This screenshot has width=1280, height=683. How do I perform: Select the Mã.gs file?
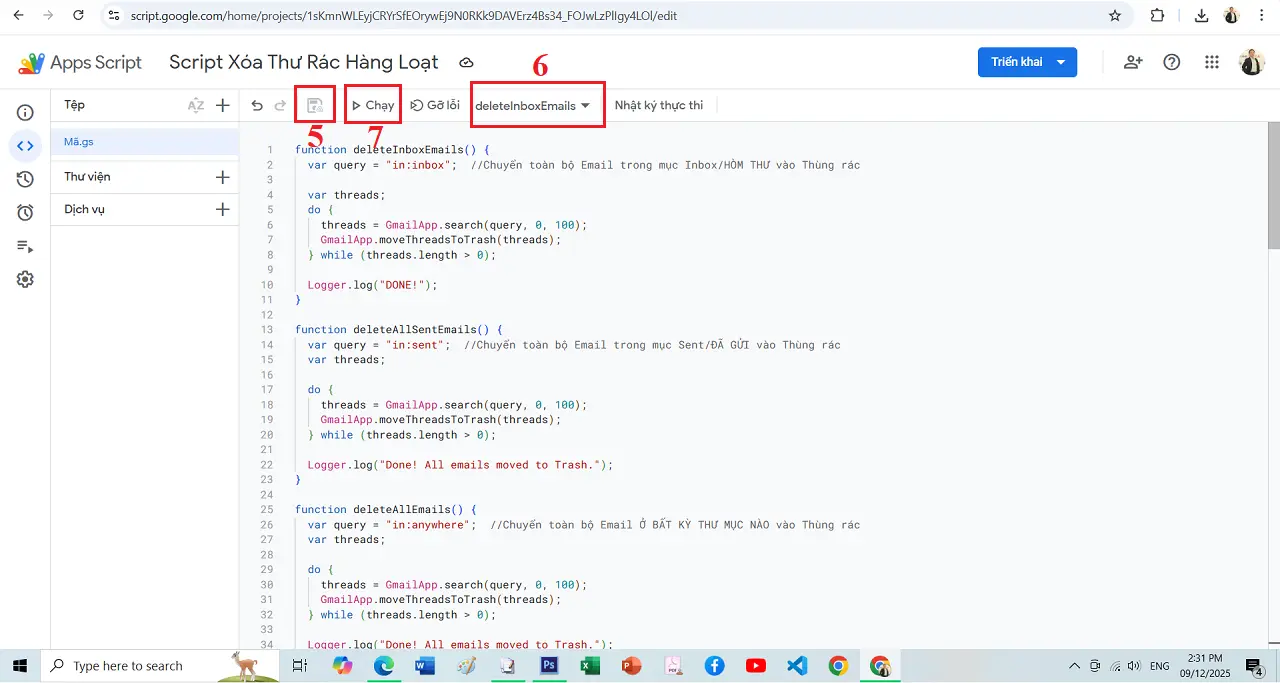coord(145,142)
